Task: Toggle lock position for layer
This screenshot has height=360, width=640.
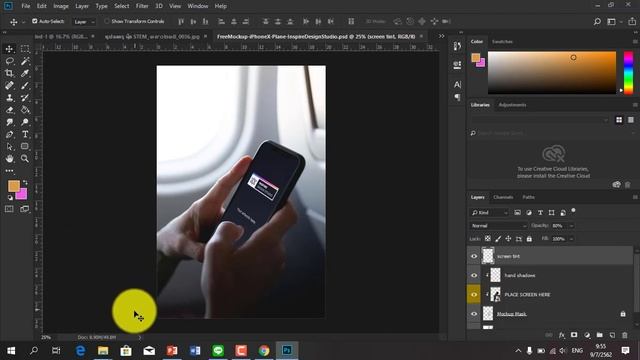Action: pyautogui.click(x=509, y=239)
